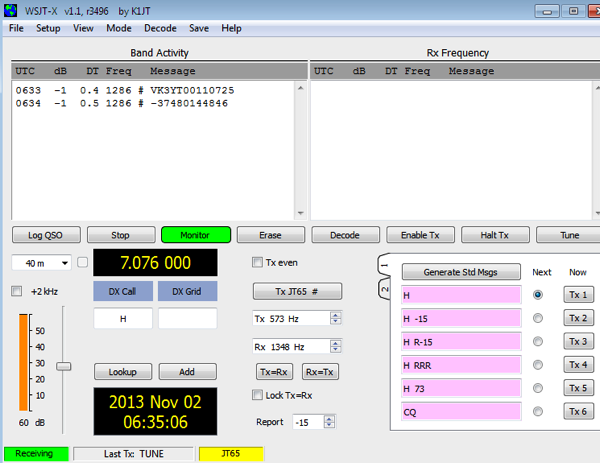600x463 pixels.
Task: Increase Tx 573 Hz frequency with up arrow
Action: click(x=336, y=315)
